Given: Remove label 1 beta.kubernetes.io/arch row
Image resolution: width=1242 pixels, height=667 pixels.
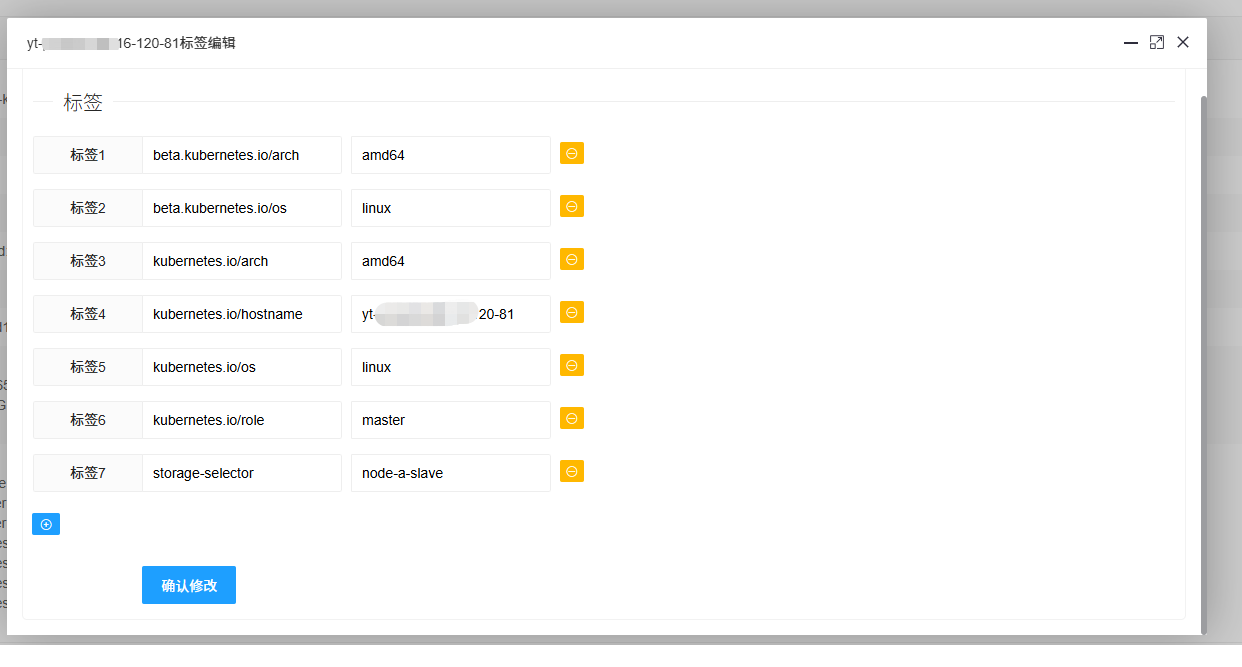Looking at the screenshot, I should coord(572,153).
